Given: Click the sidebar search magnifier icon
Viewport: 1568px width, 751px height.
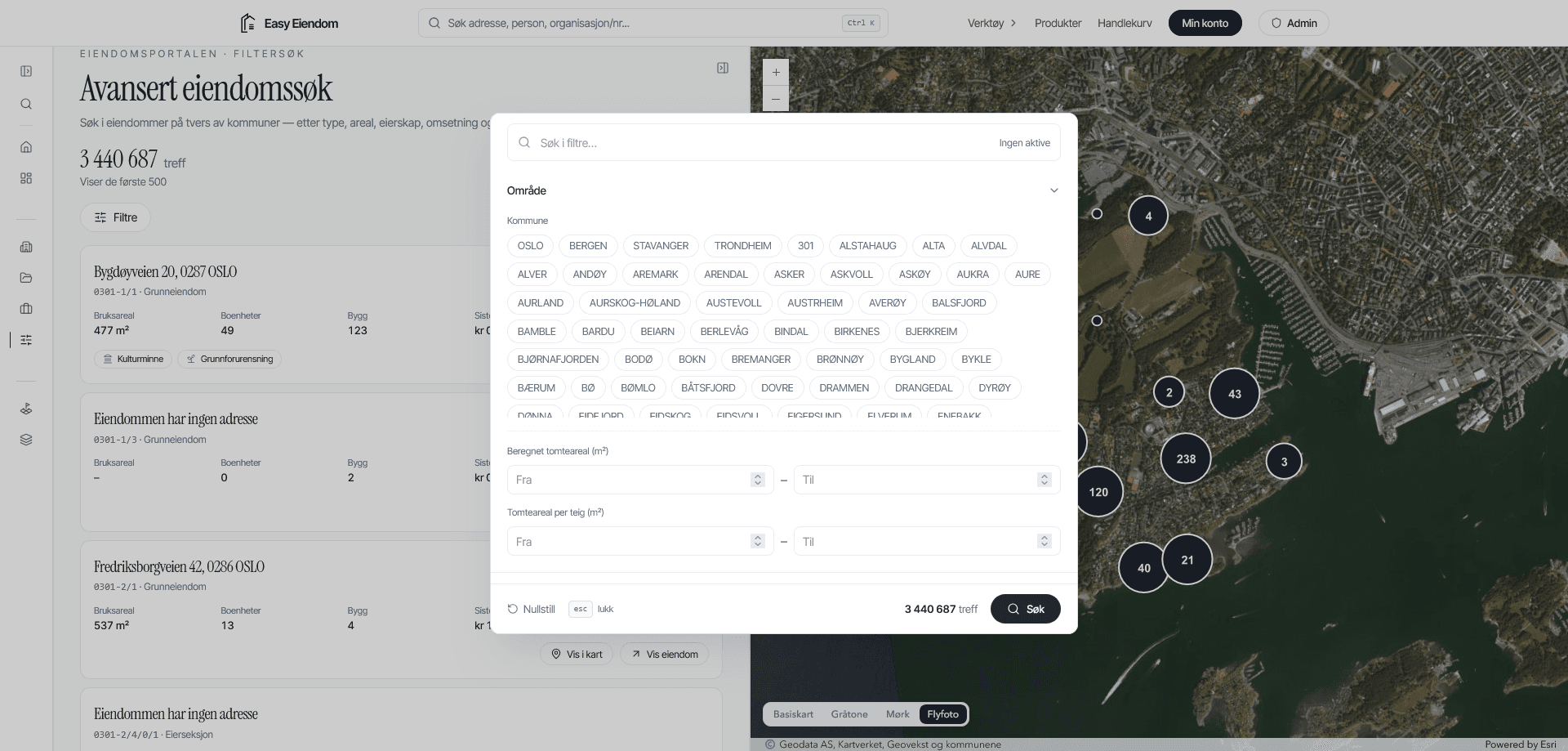Looking at the screenshot, I should tap(26, 104).
